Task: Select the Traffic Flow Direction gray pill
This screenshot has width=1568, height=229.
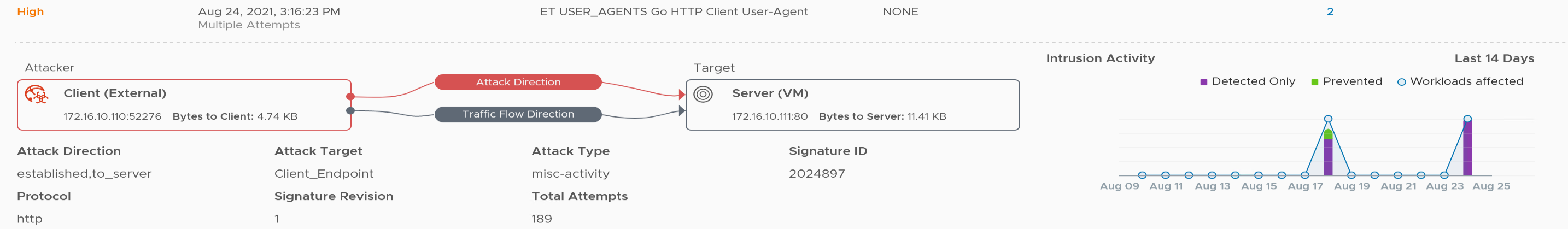Action: coord(518,115)
